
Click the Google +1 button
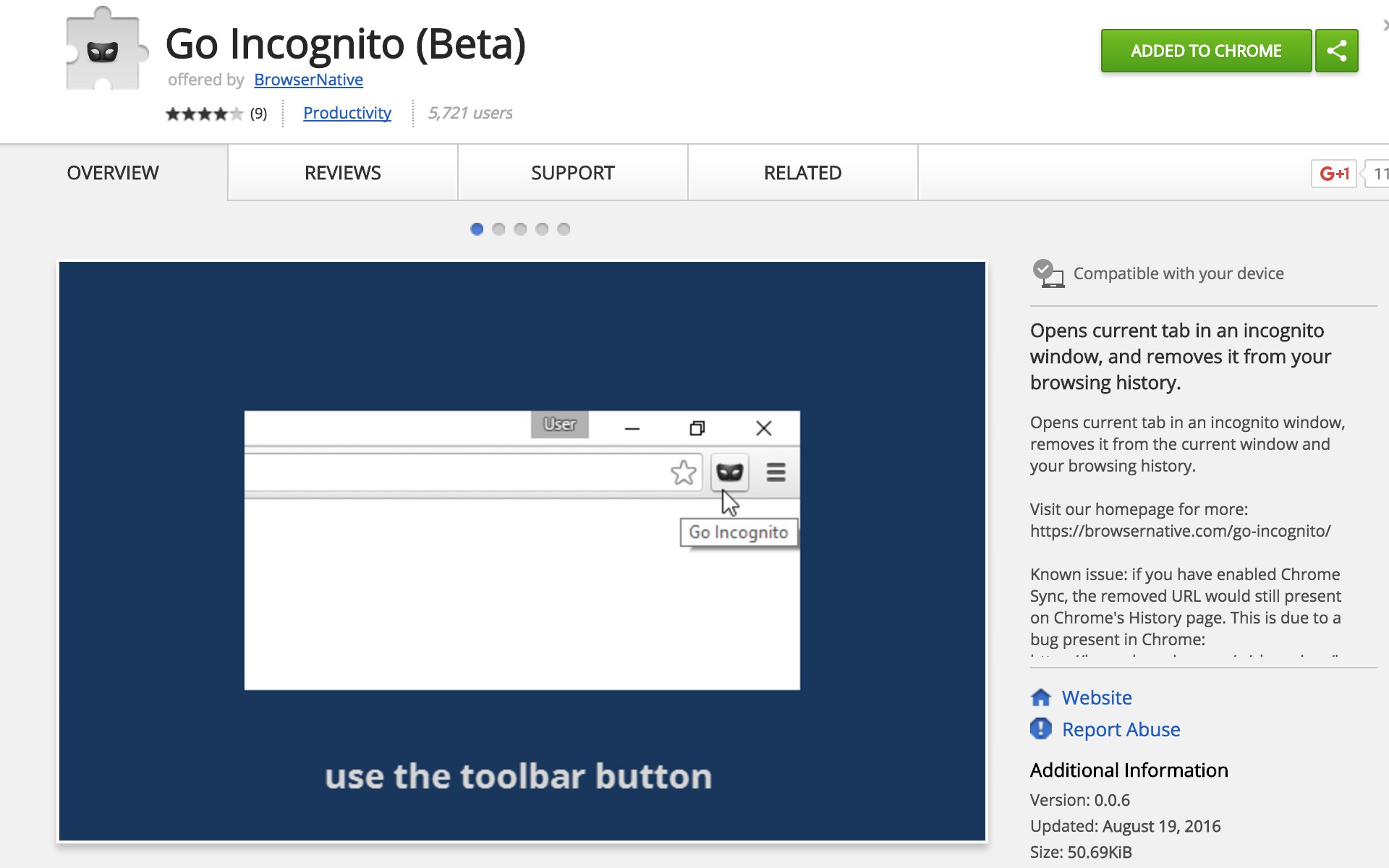pos(1333,174)
